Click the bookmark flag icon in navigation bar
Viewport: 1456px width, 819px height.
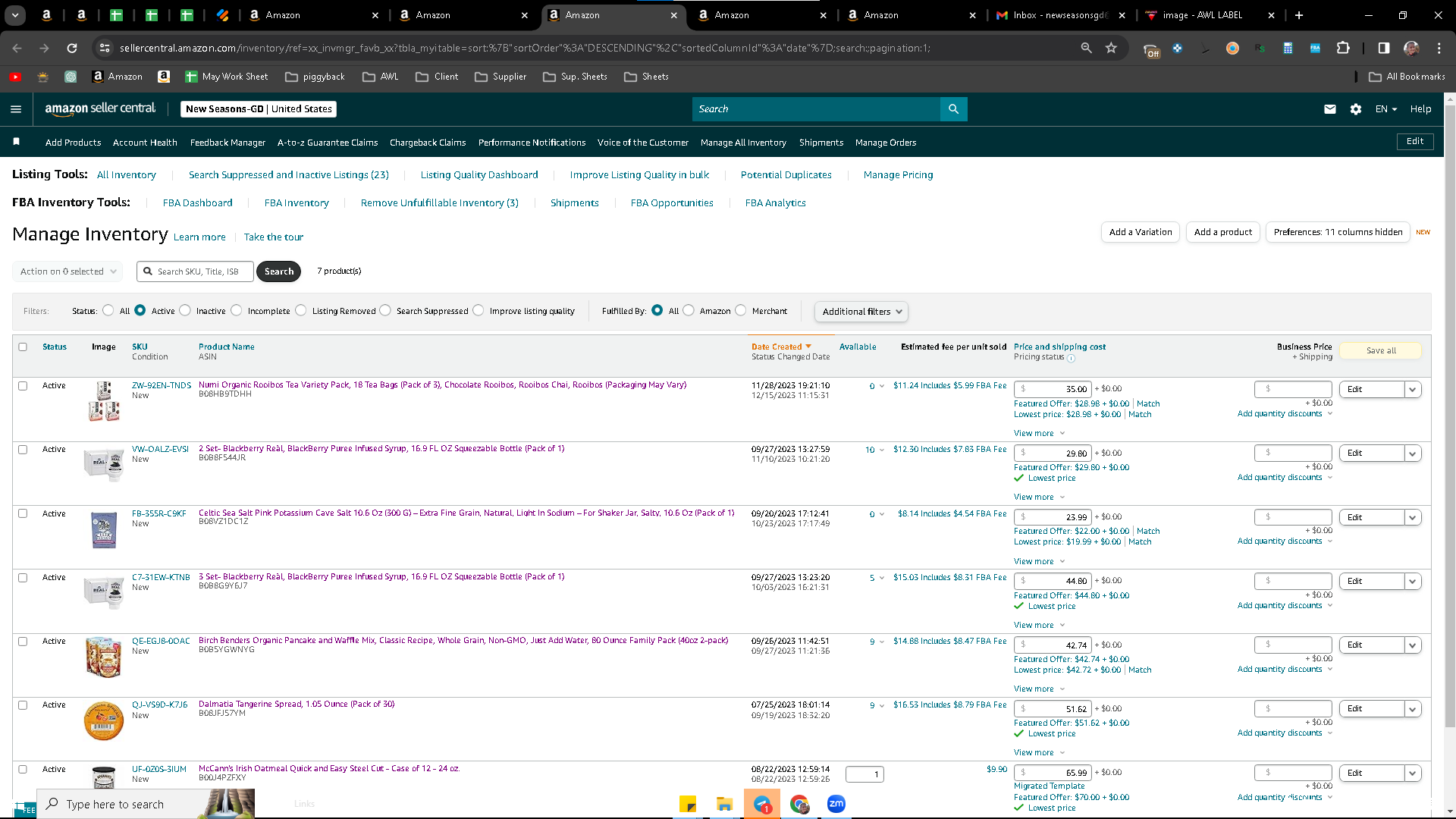[16, 142]
